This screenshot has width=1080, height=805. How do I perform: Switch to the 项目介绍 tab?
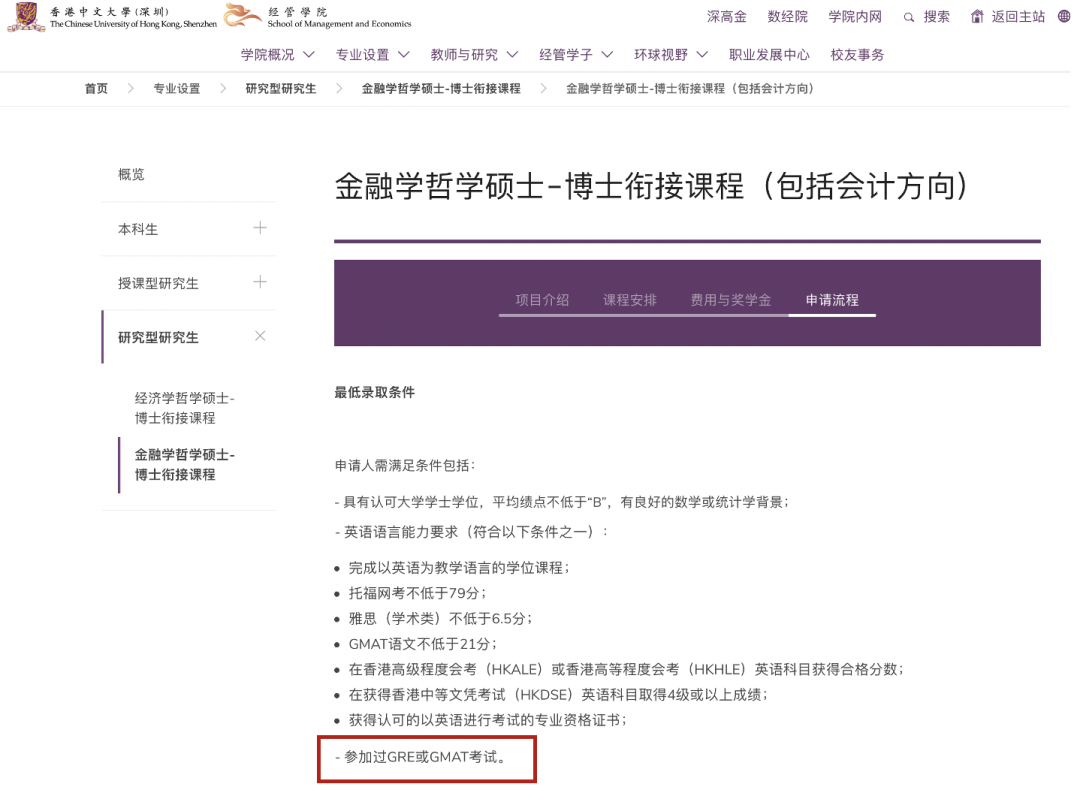542,299
